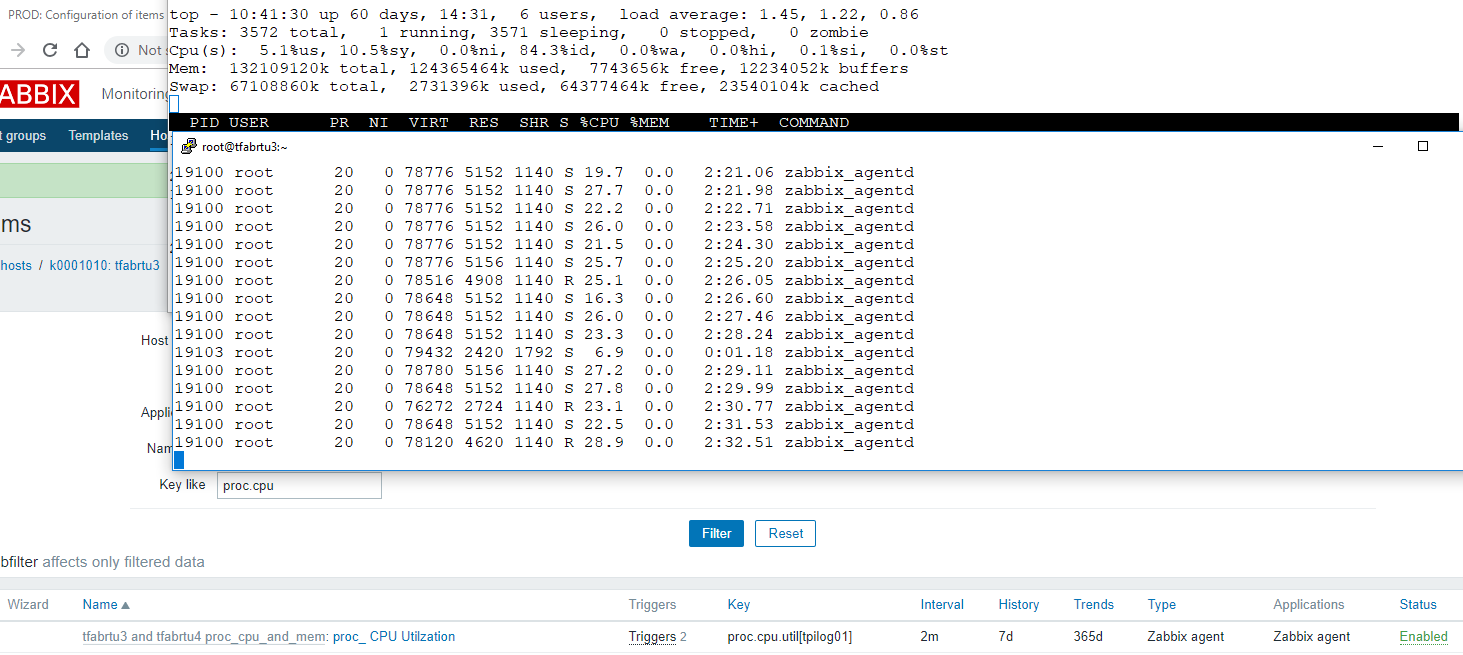Select the Tasks summary line in top
The image size is (1463, 655).
pyautogui.click(x=519, y=32)
